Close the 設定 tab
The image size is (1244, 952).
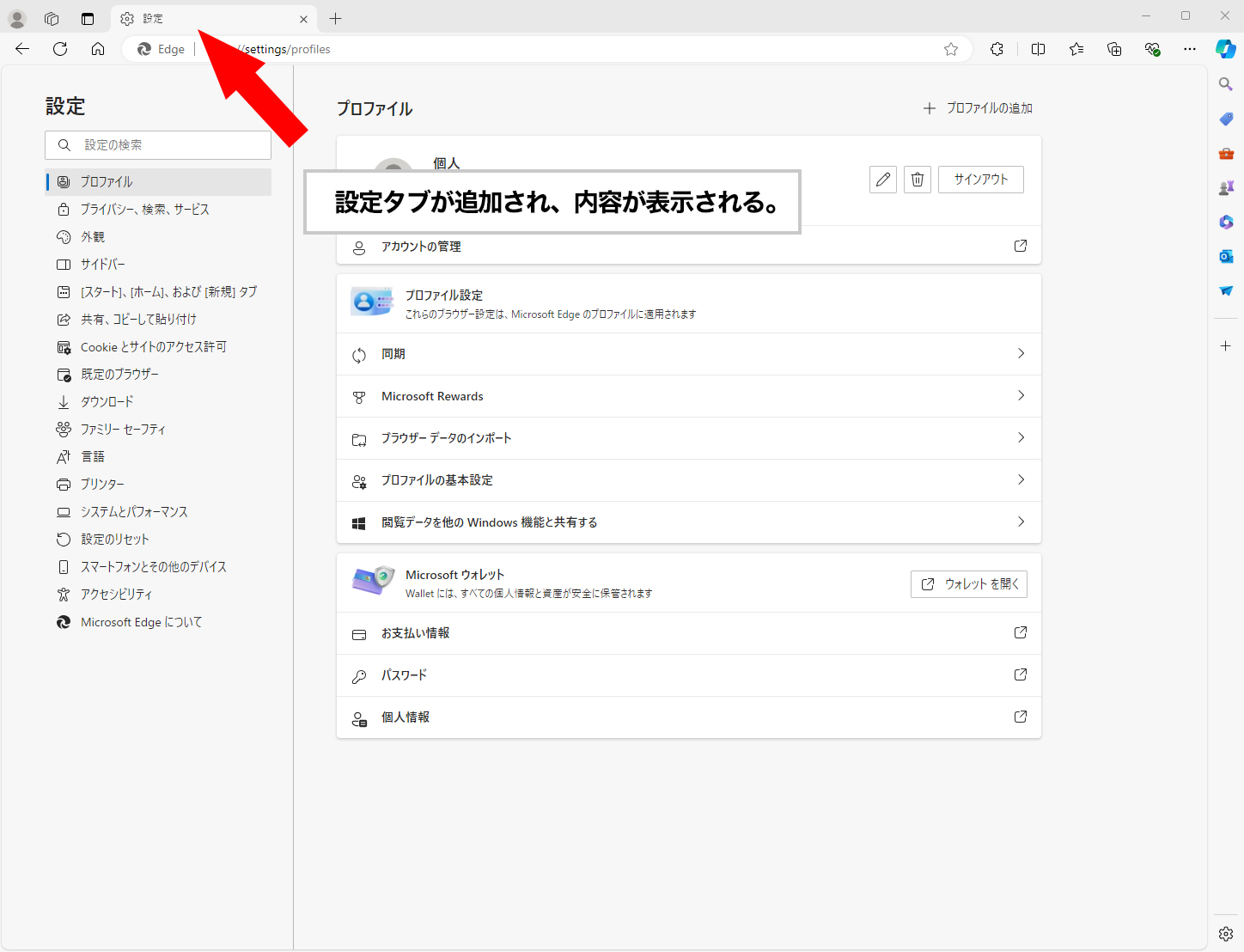[303, 19]
